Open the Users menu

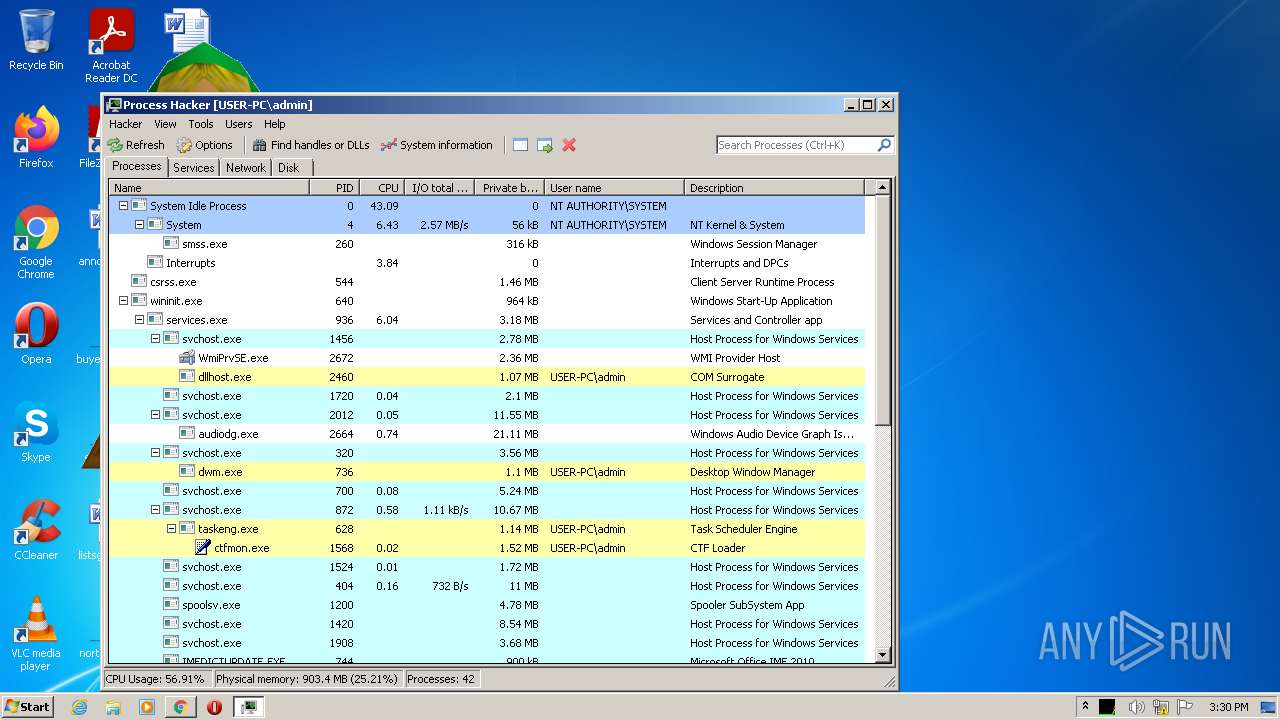239,124
